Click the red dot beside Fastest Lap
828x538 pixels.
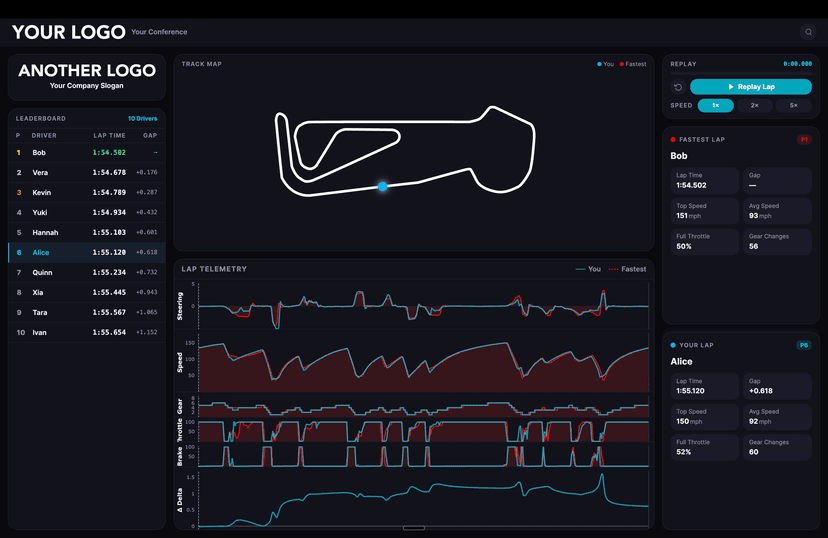pyautogui.click(x=673, y=140)
